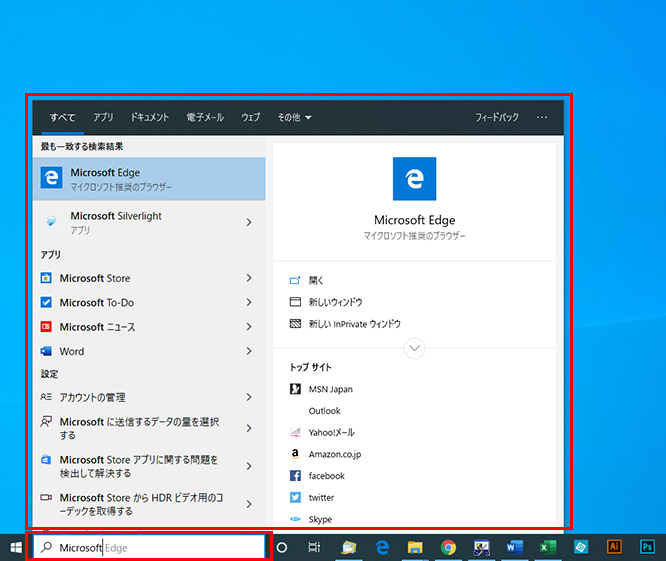Expand the その他 dropdown filter
The image size is (666, 561).
[294, 117]
